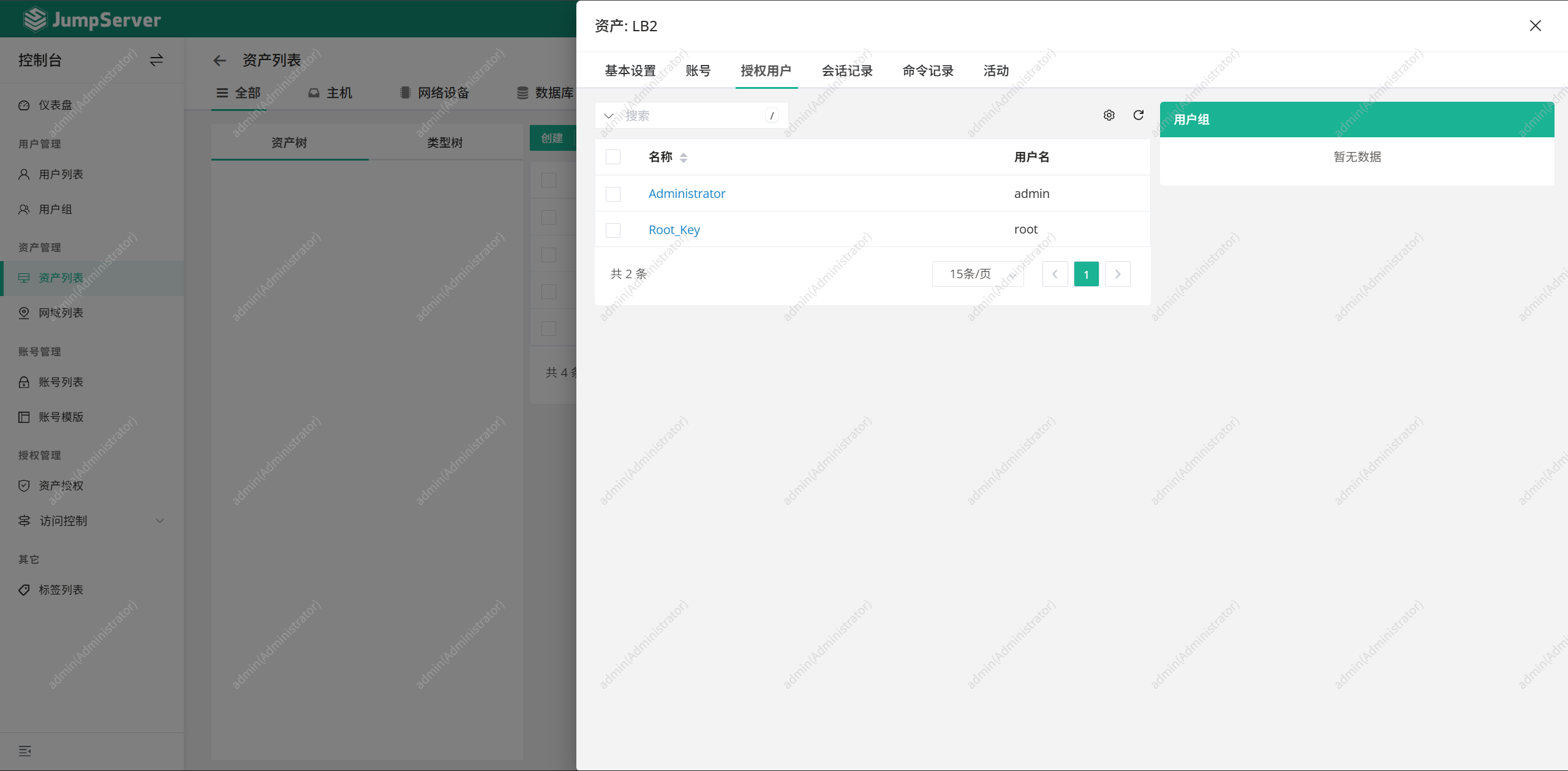Toggle the select-all checkbox in table header
Image resolution: width=1568 pixels, height=771 pixels.
pyautogui.click(x=613, y=157)
